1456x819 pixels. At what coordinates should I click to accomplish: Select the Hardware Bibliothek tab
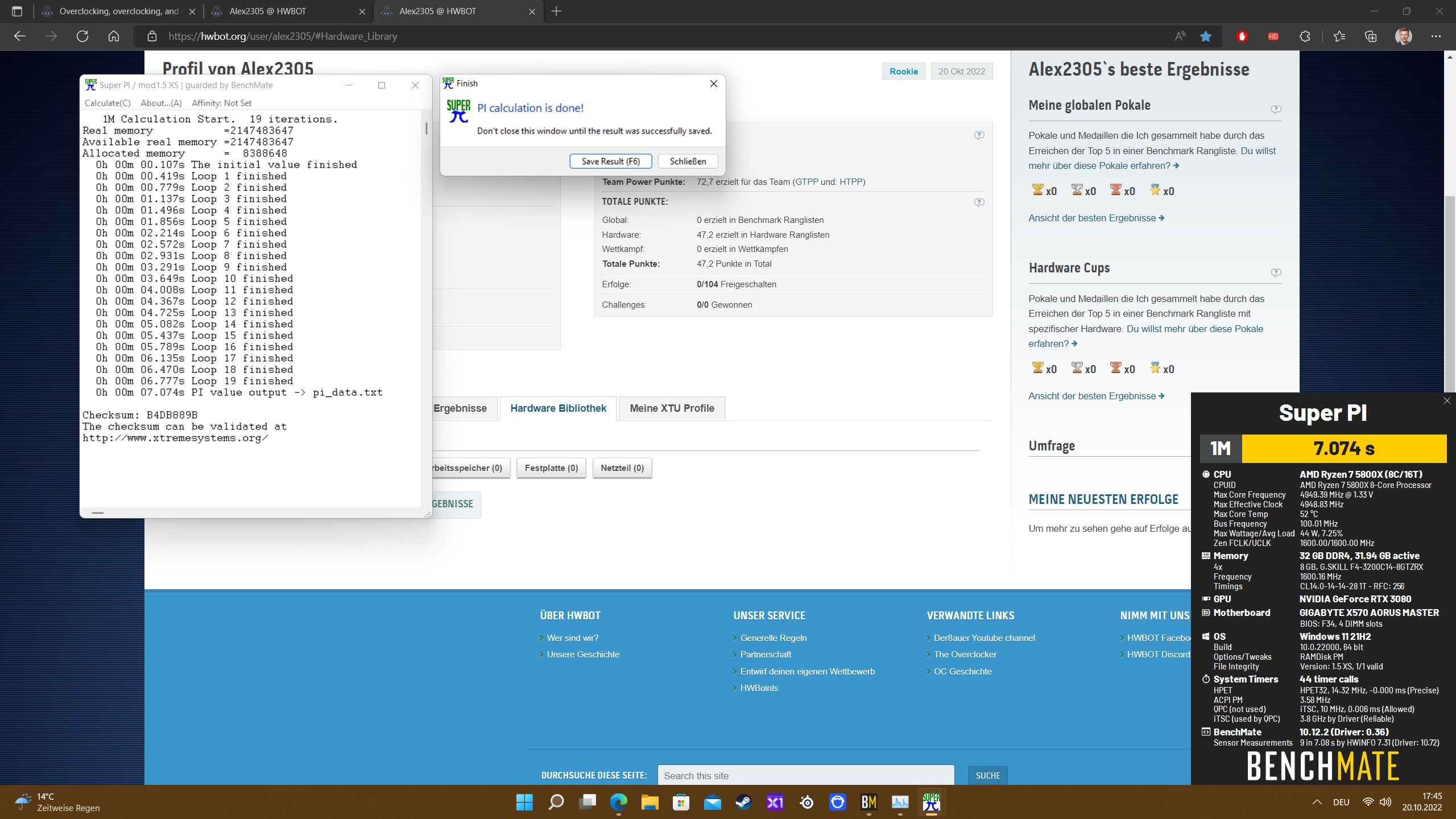(558, 408)
